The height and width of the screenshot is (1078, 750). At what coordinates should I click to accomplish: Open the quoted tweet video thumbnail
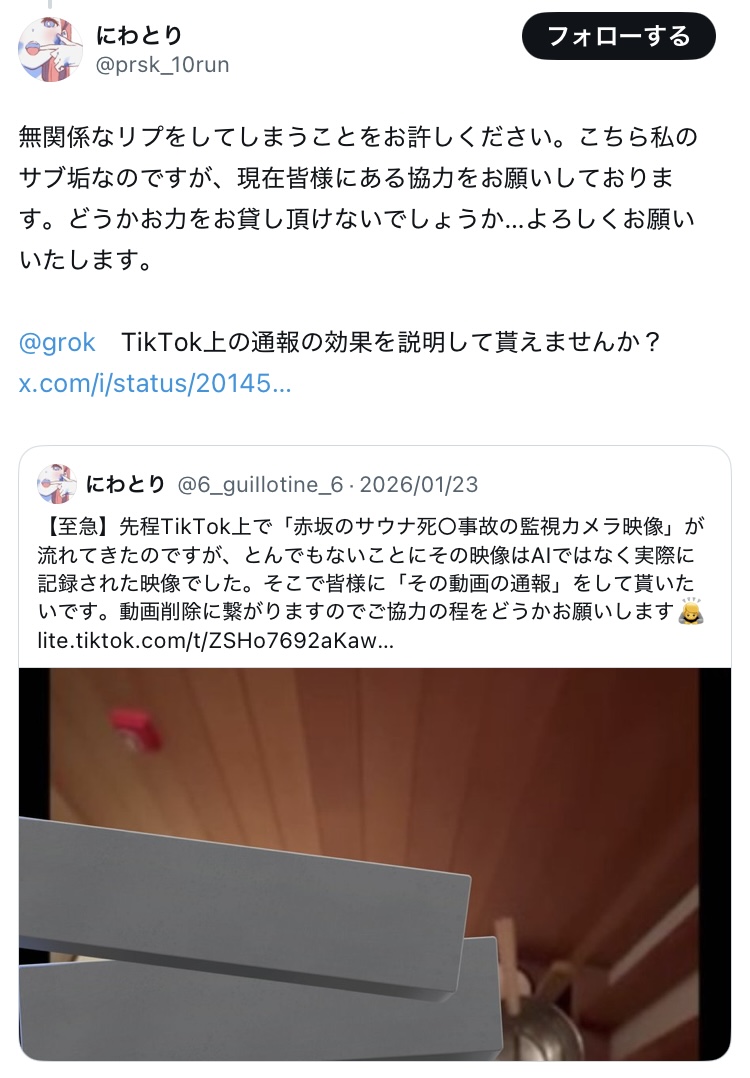(x=375, y=864)
